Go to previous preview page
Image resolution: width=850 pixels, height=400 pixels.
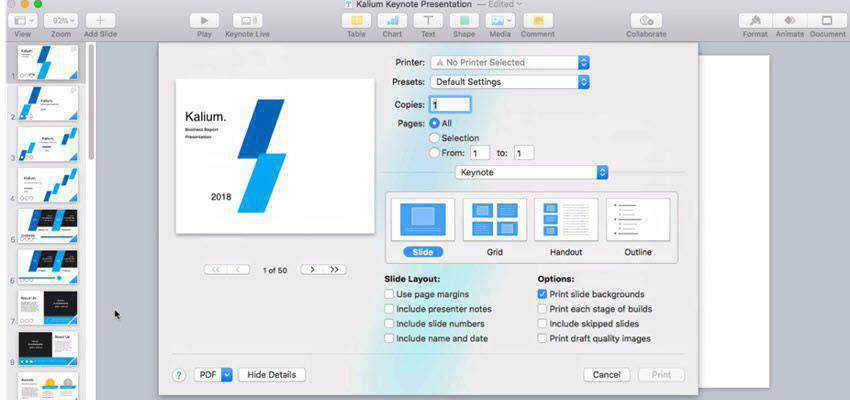tap(239, 269)
